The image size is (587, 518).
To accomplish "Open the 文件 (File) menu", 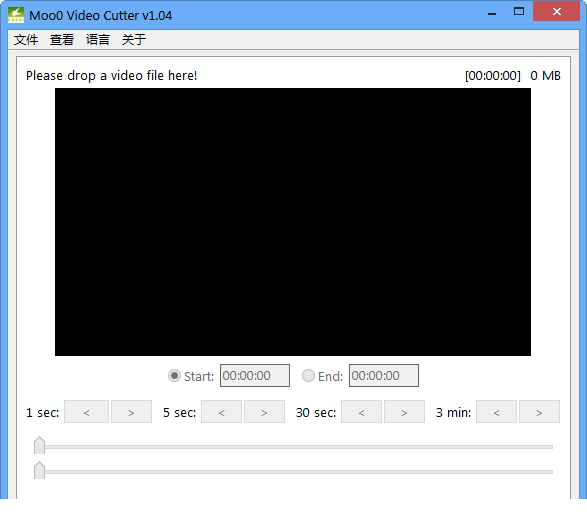I will pyautogui.click(x=26, y=39).
